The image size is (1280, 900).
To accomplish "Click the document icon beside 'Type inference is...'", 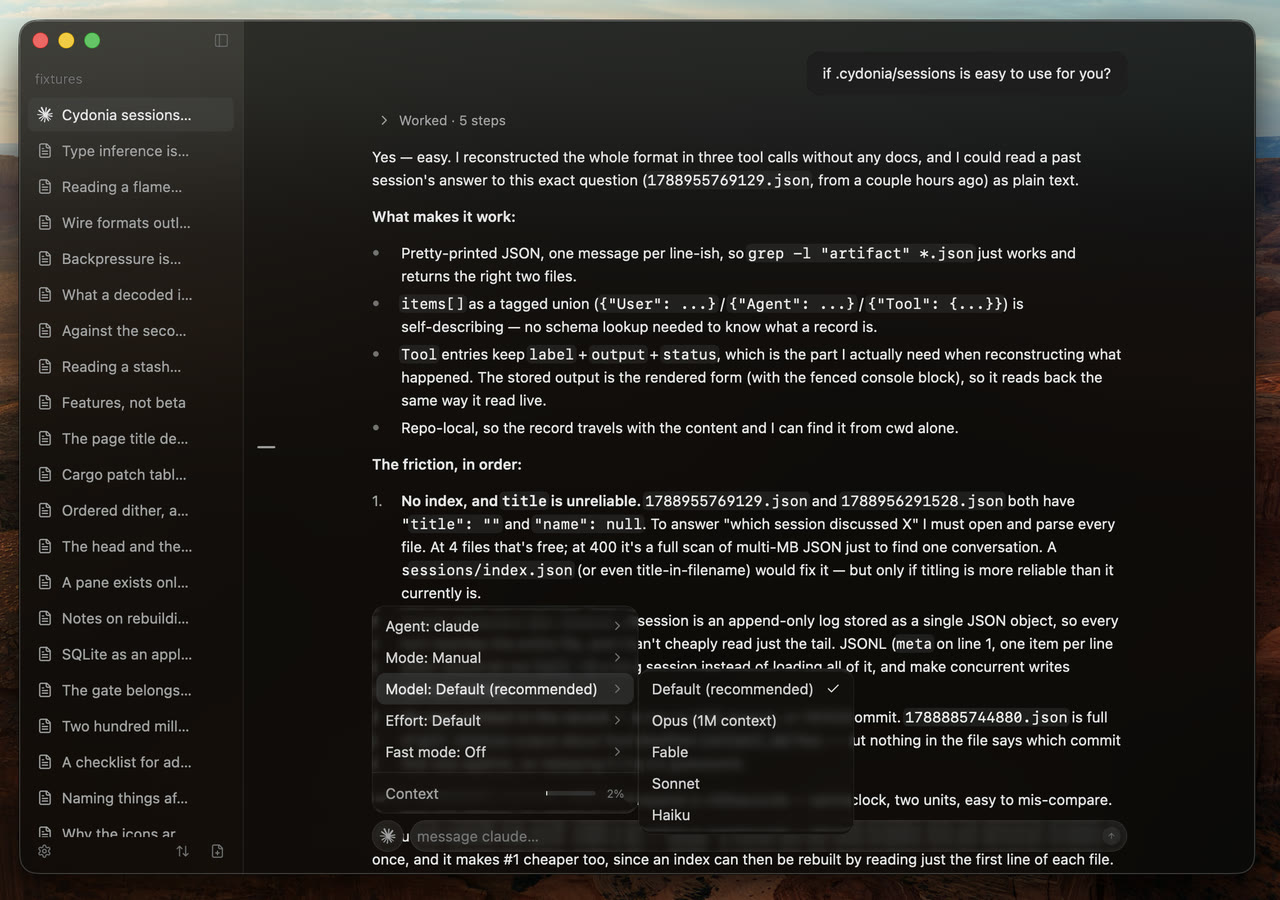I will [x=45, y=151].
